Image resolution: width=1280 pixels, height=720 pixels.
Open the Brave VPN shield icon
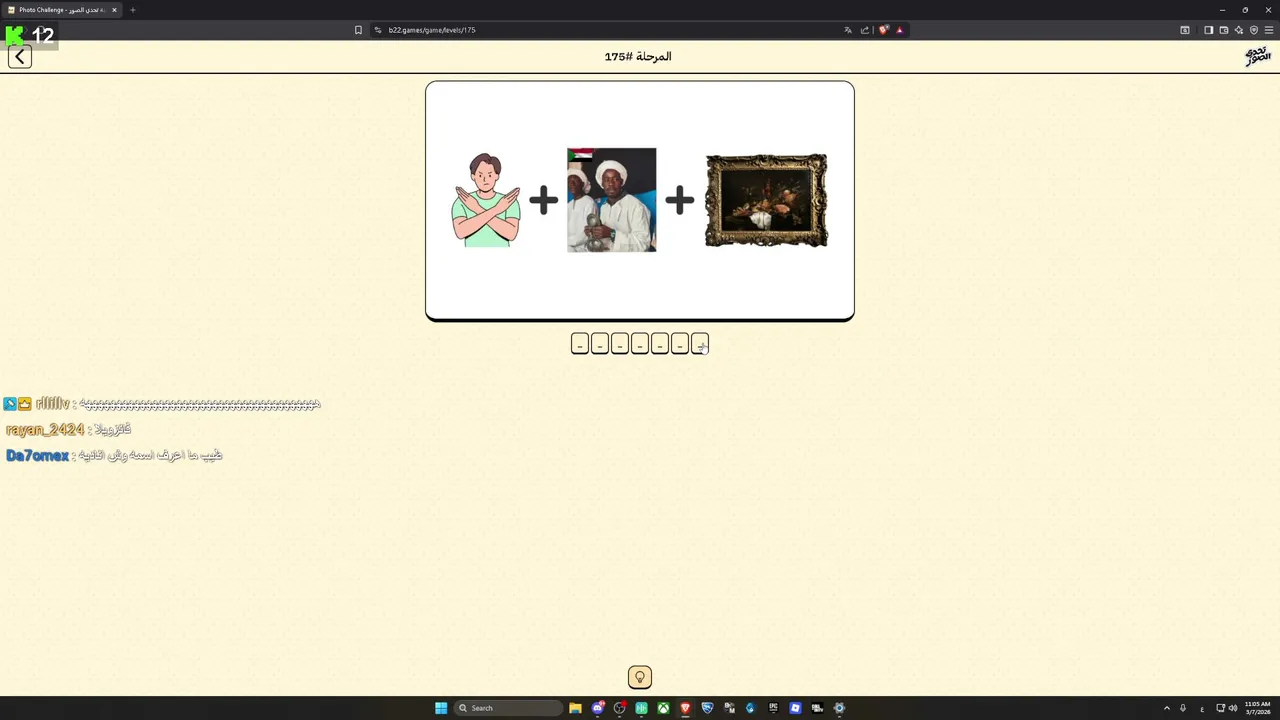[1254, 30]
